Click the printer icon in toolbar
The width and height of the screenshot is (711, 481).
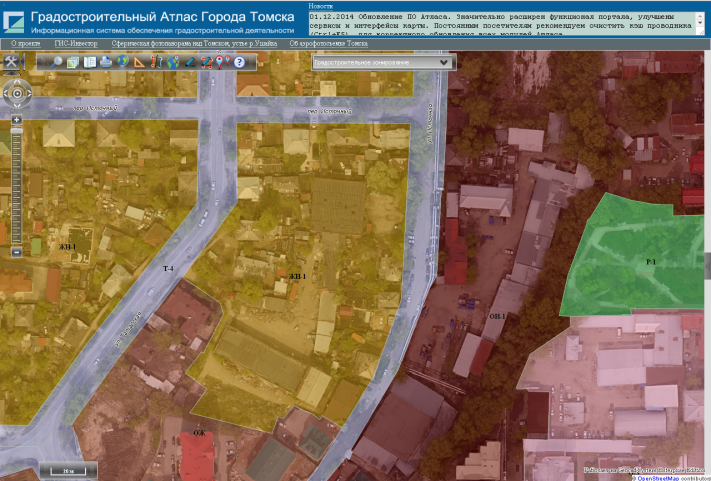point(106,62)
